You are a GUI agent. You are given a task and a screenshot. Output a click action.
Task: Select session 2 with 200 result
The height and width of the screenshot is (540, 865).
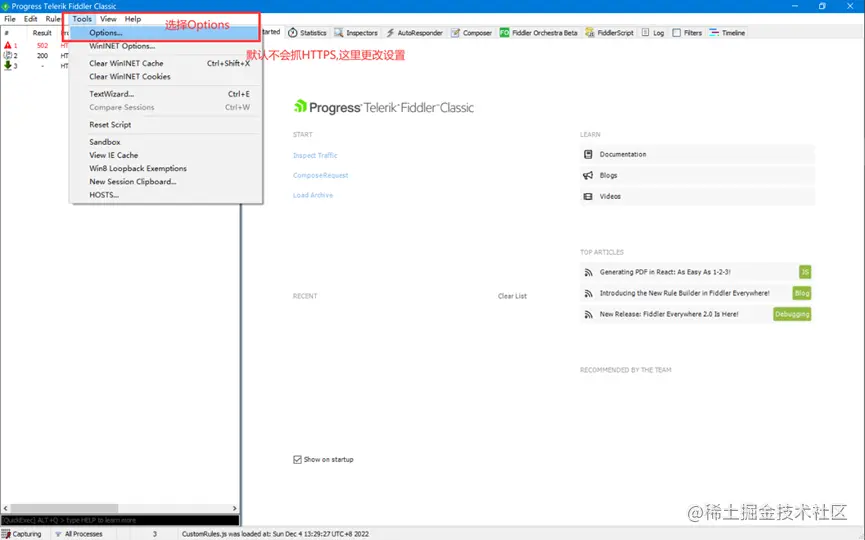click(x=35, y=56)
